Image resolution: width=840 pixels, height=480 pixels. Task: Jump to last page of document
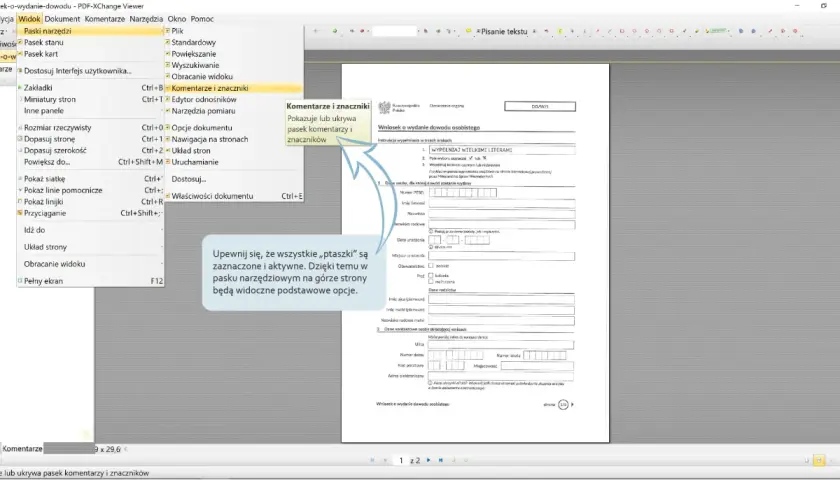click(441, 460)
